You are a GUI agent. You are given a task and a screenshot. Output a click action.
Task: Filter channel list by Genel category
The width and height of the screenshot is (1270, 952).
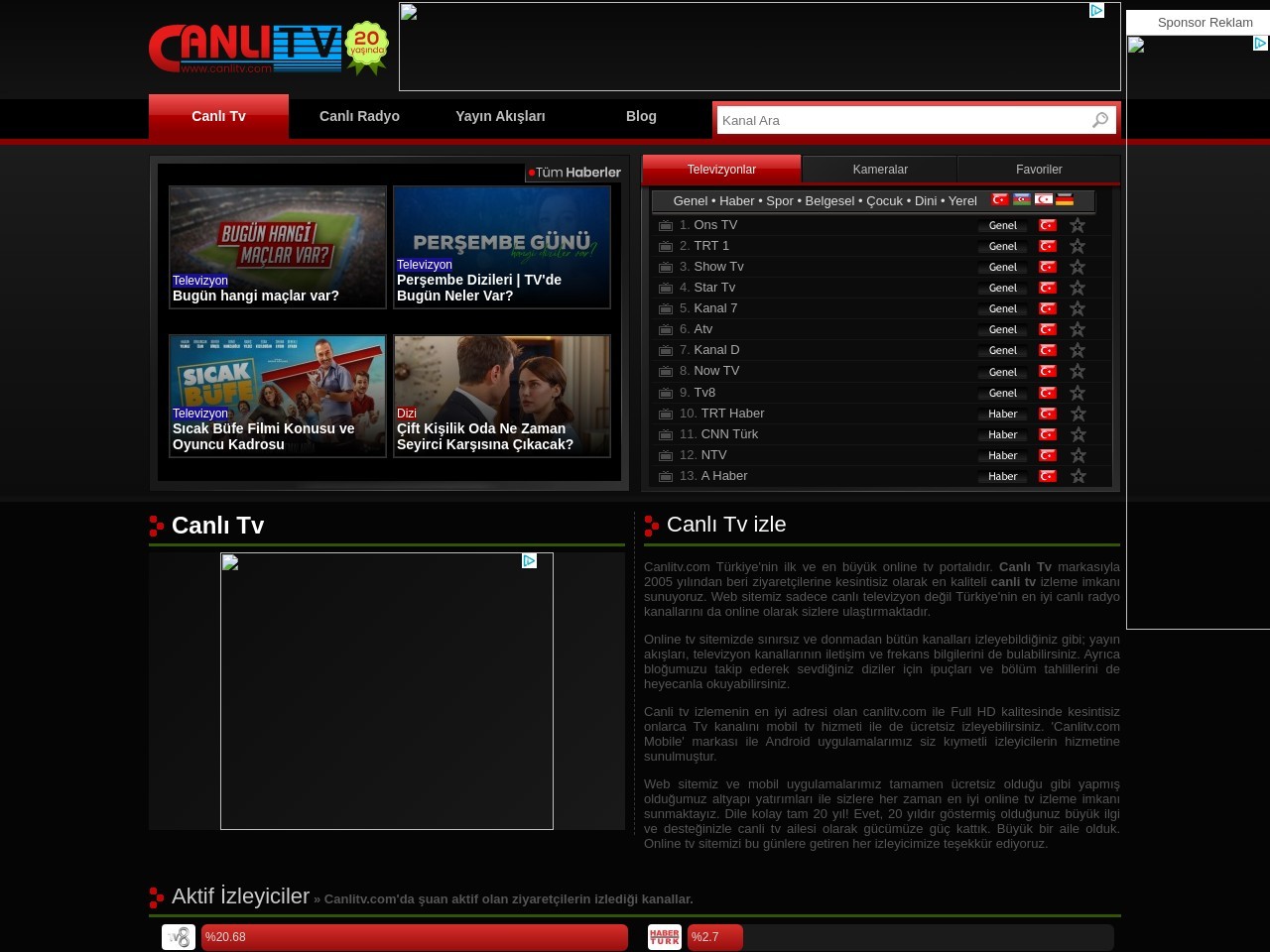pyautogui.click(x=691, y=200)
